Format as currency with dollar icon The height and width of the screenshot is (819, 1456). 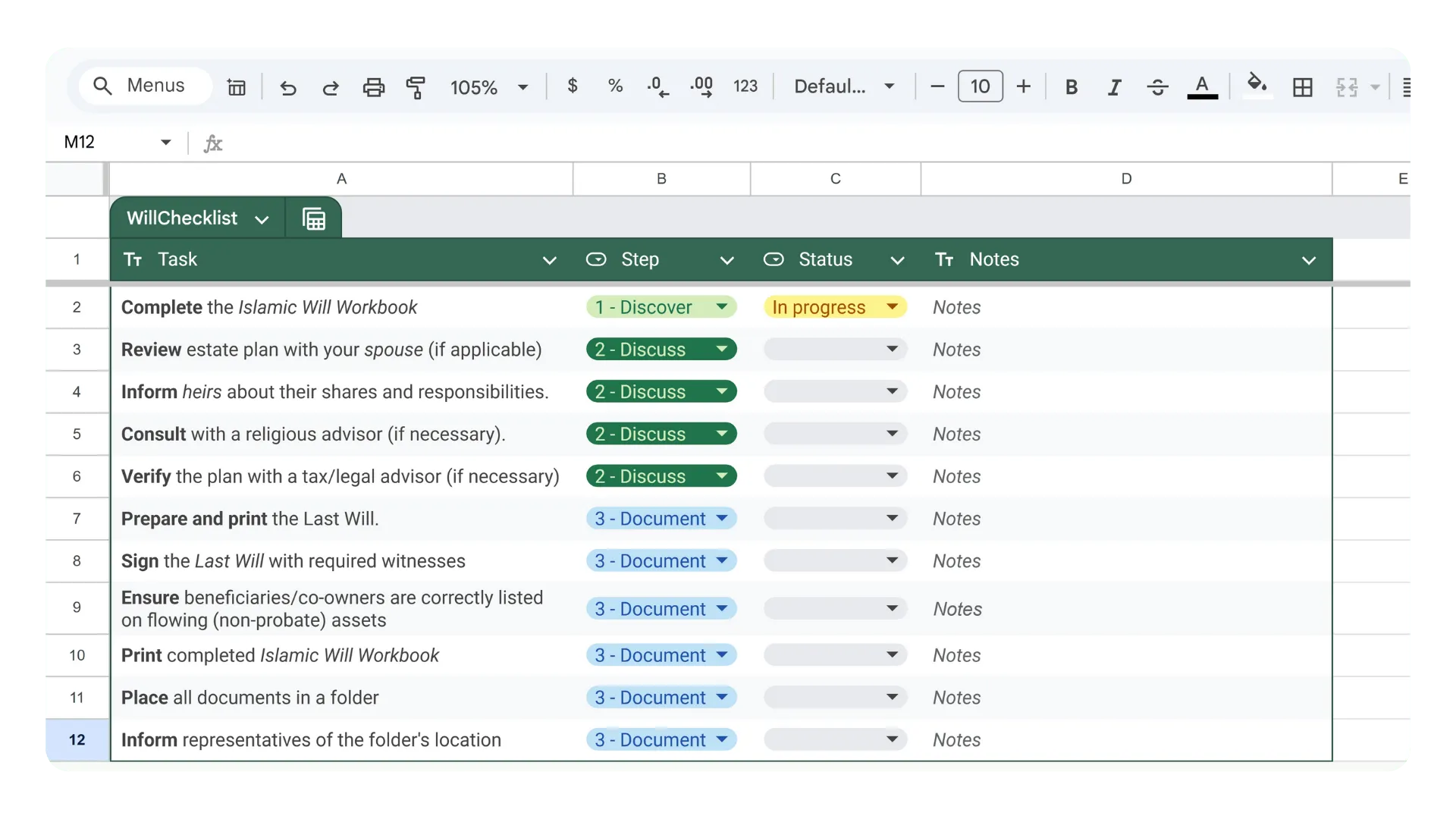(573, 86)
